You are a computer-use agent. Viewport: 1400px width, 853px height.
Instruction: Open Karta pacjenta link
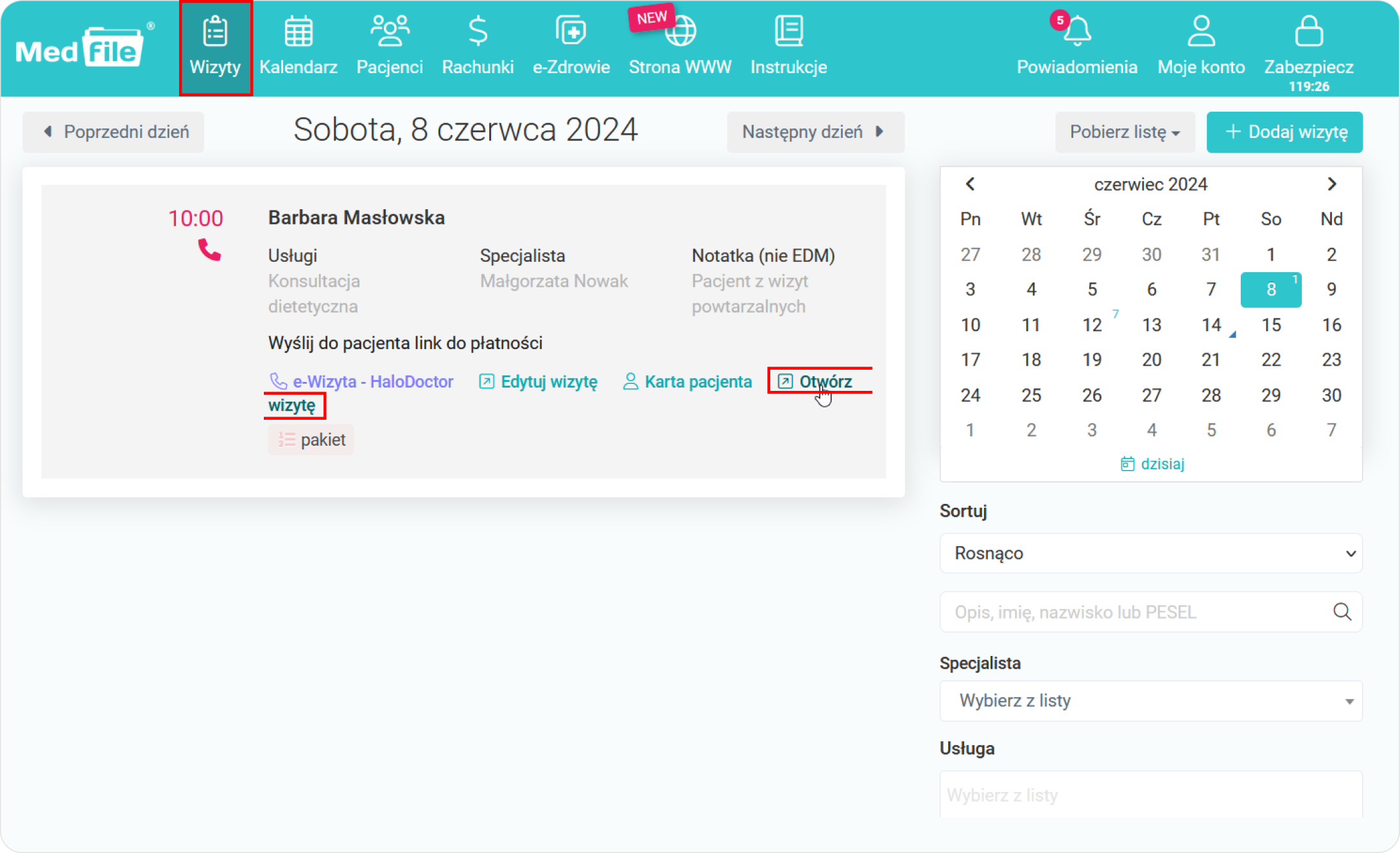point(687,381)
